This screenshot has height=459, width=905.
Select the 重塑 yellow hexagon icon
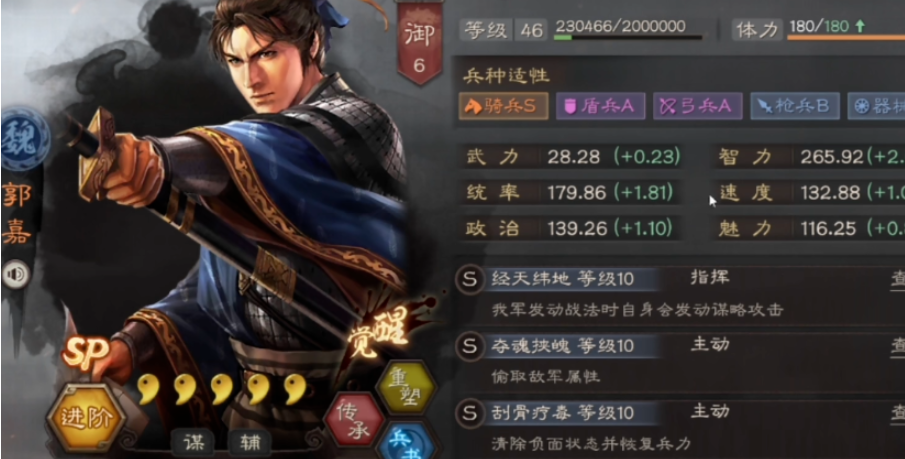[406, 389]
